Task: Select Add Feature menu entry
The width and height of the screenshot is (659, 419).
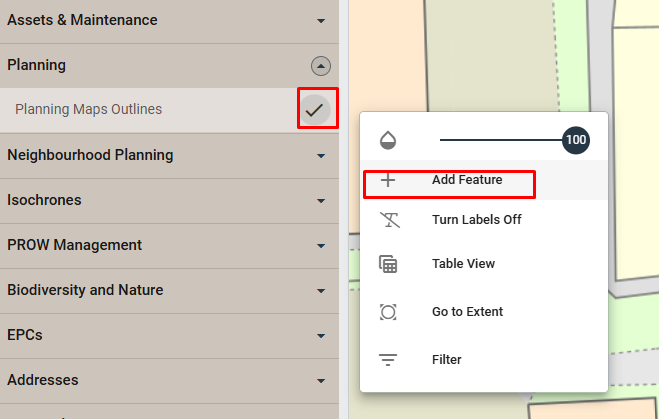Action: click(467, 181)
